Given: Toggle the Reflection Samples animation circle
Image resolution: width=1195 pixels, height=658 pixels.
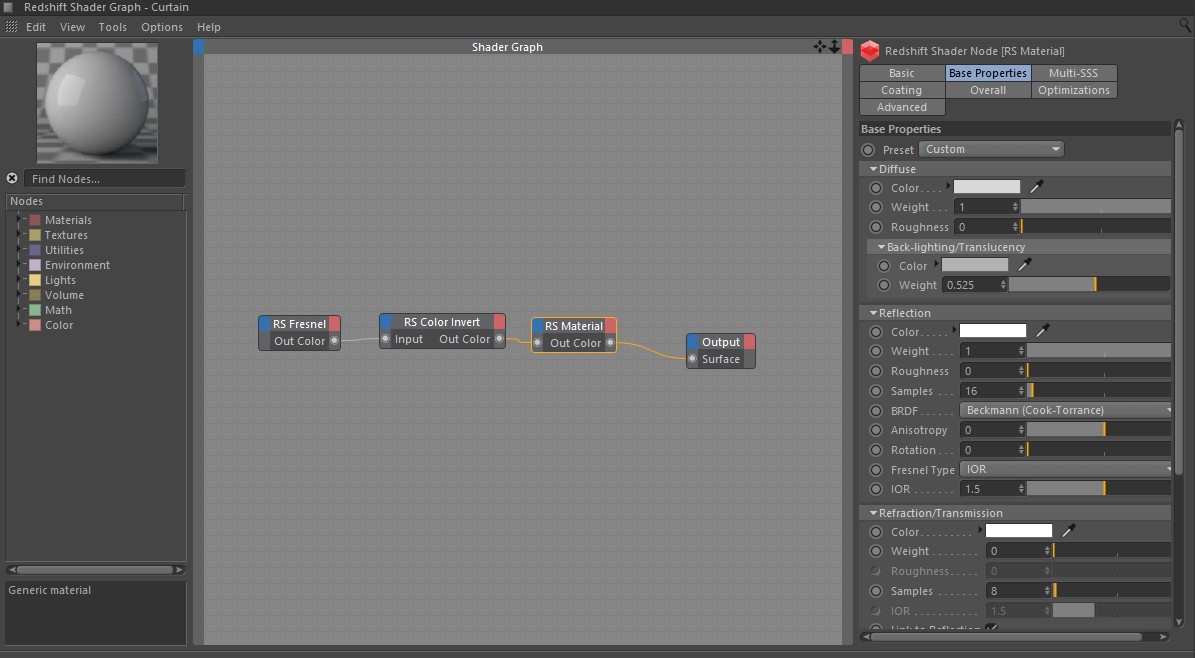Looking at the screenshot, I should 876,390.
